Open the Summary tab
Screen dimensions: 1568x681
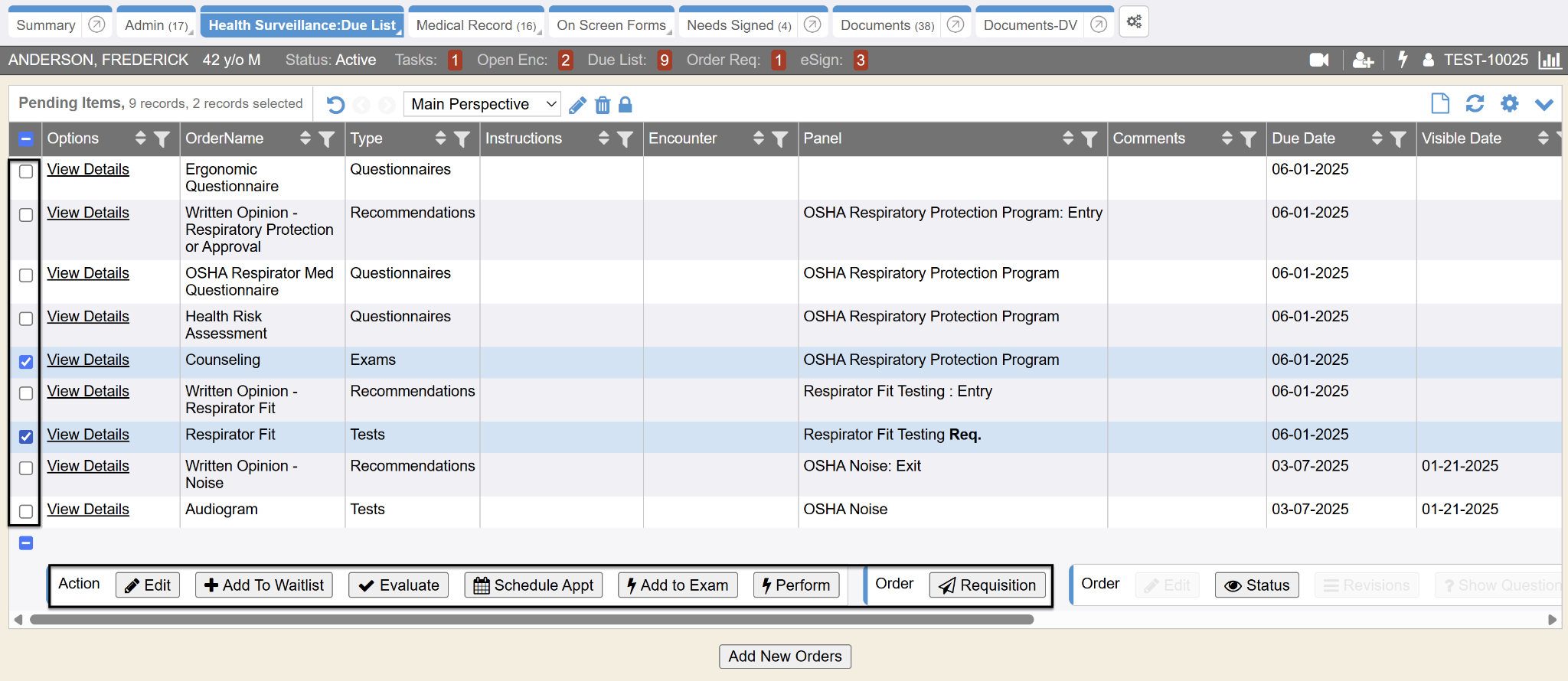pyautogui.click(x=46, y=25)
